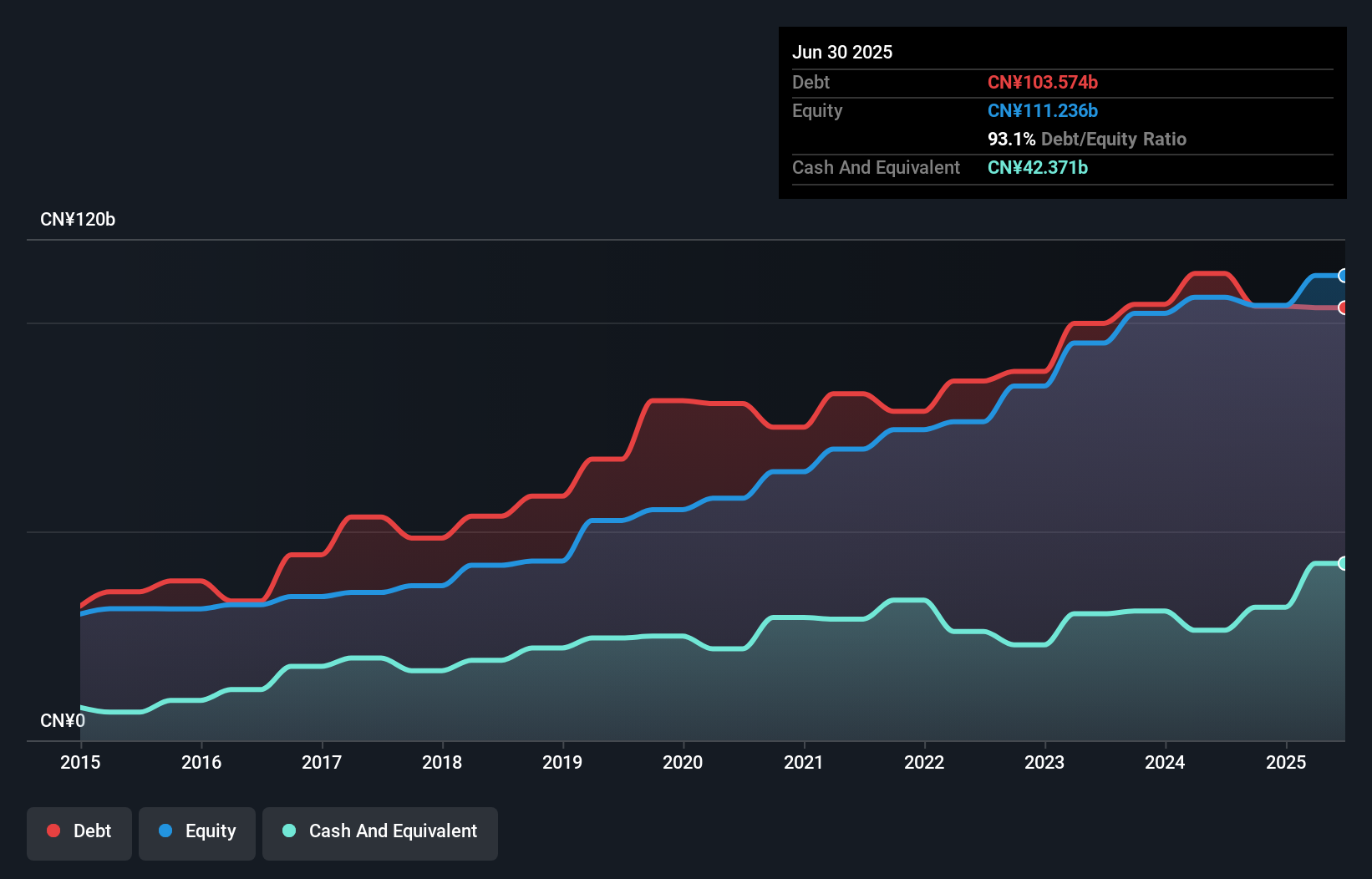Screen dimensions: 1372x879
Task: Click the blue Equity legend dot
Action: pos(165,831)
